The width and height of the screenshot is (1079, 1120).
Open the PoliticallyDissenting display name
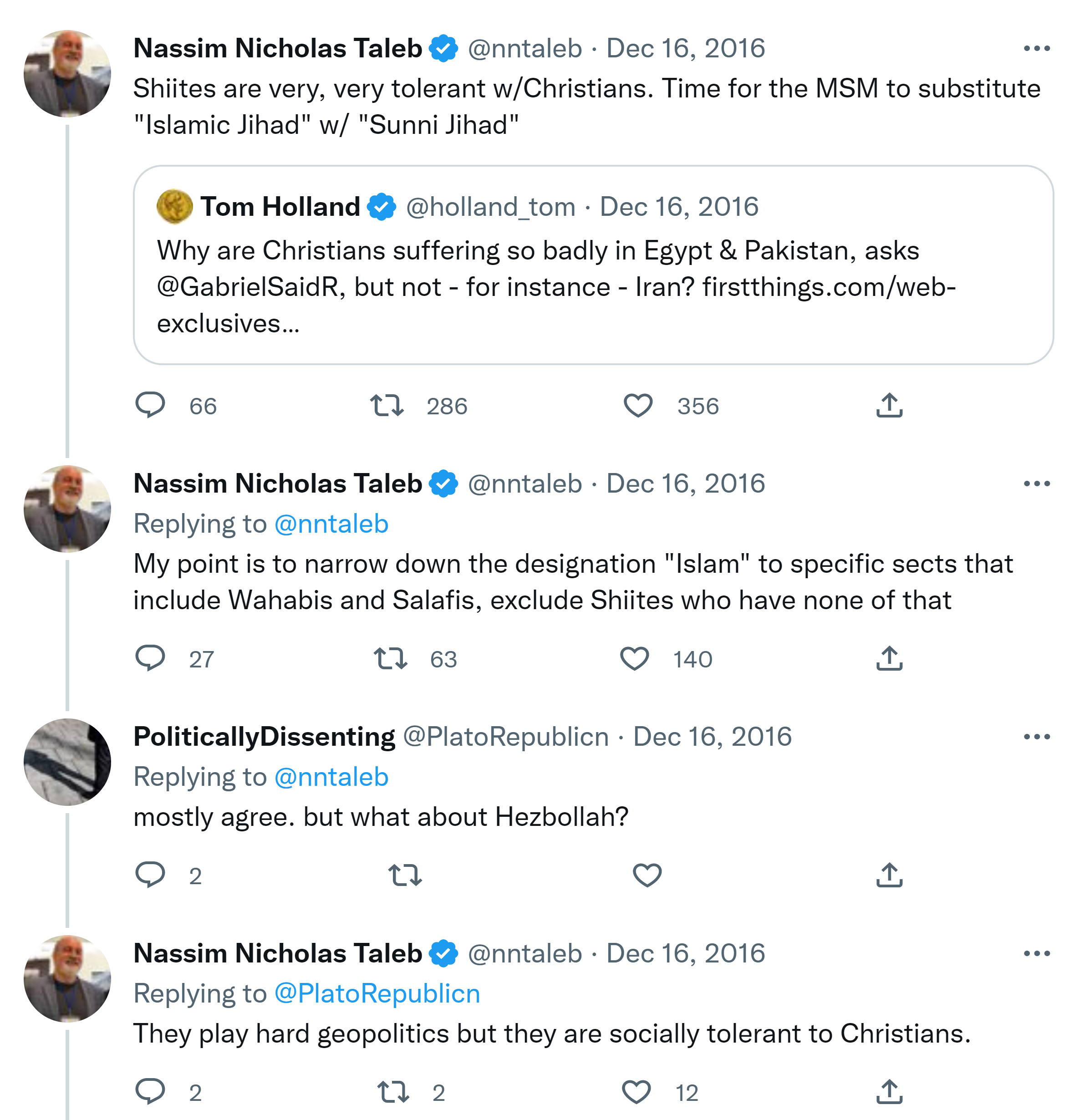(264, 737)
